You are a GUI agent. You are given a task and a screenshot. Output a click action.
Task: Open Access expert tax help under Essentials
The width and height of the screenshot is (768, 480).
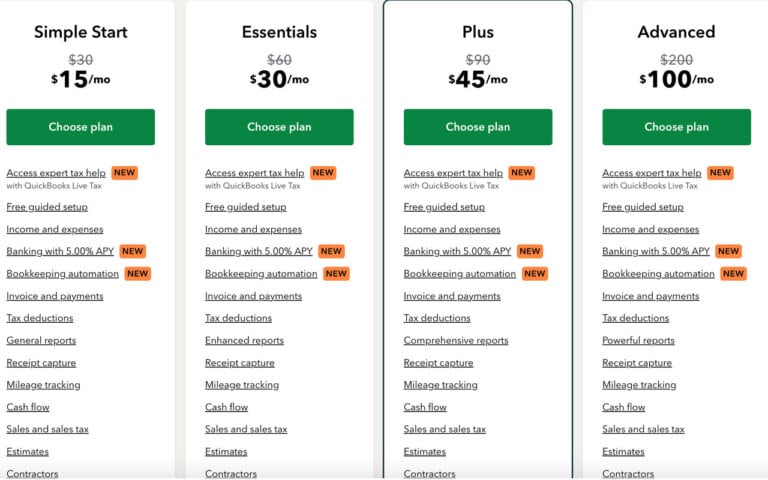(255, 173)
